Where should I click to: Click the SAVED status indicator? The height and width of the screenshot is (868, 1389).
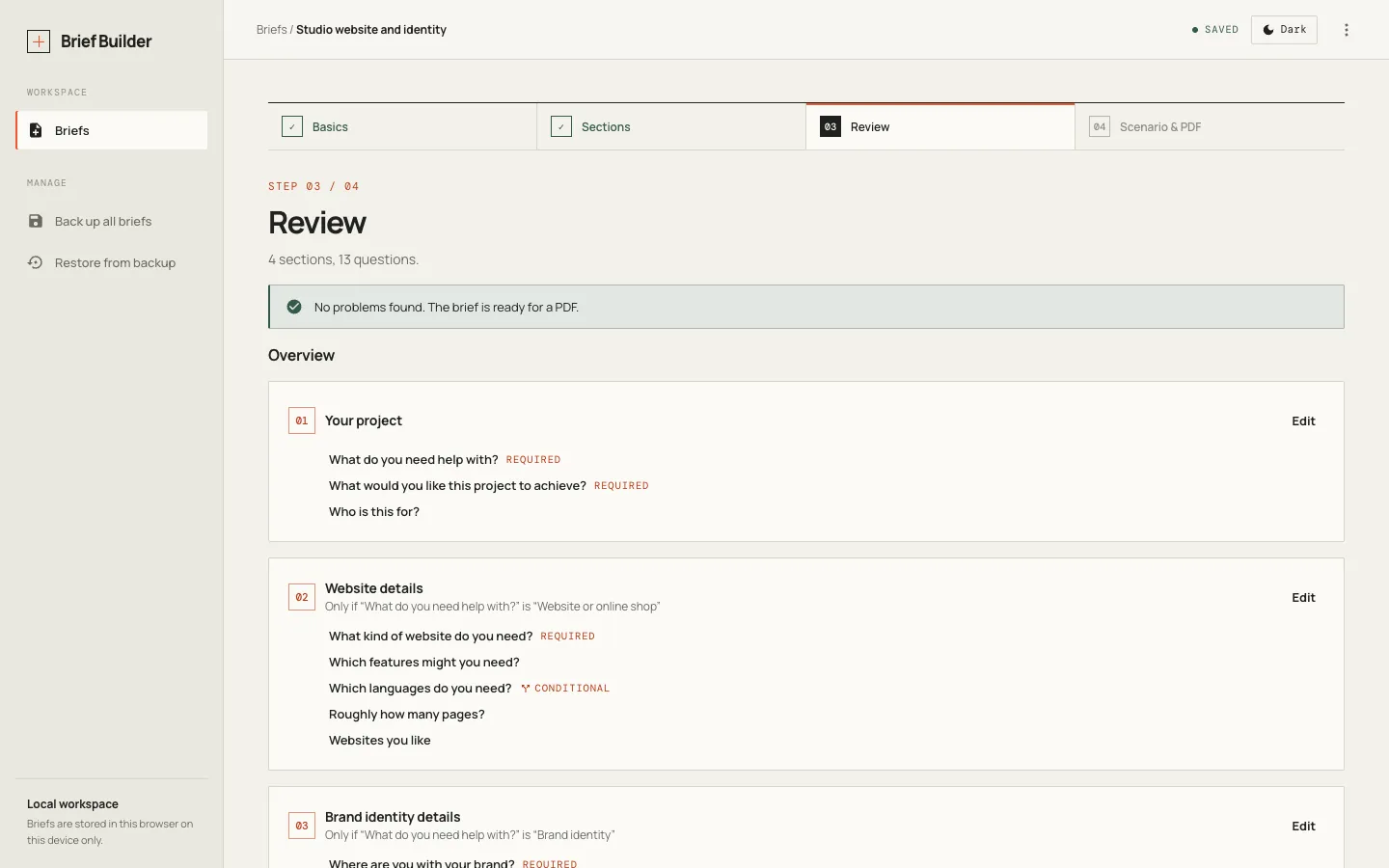coord(1215,30)
